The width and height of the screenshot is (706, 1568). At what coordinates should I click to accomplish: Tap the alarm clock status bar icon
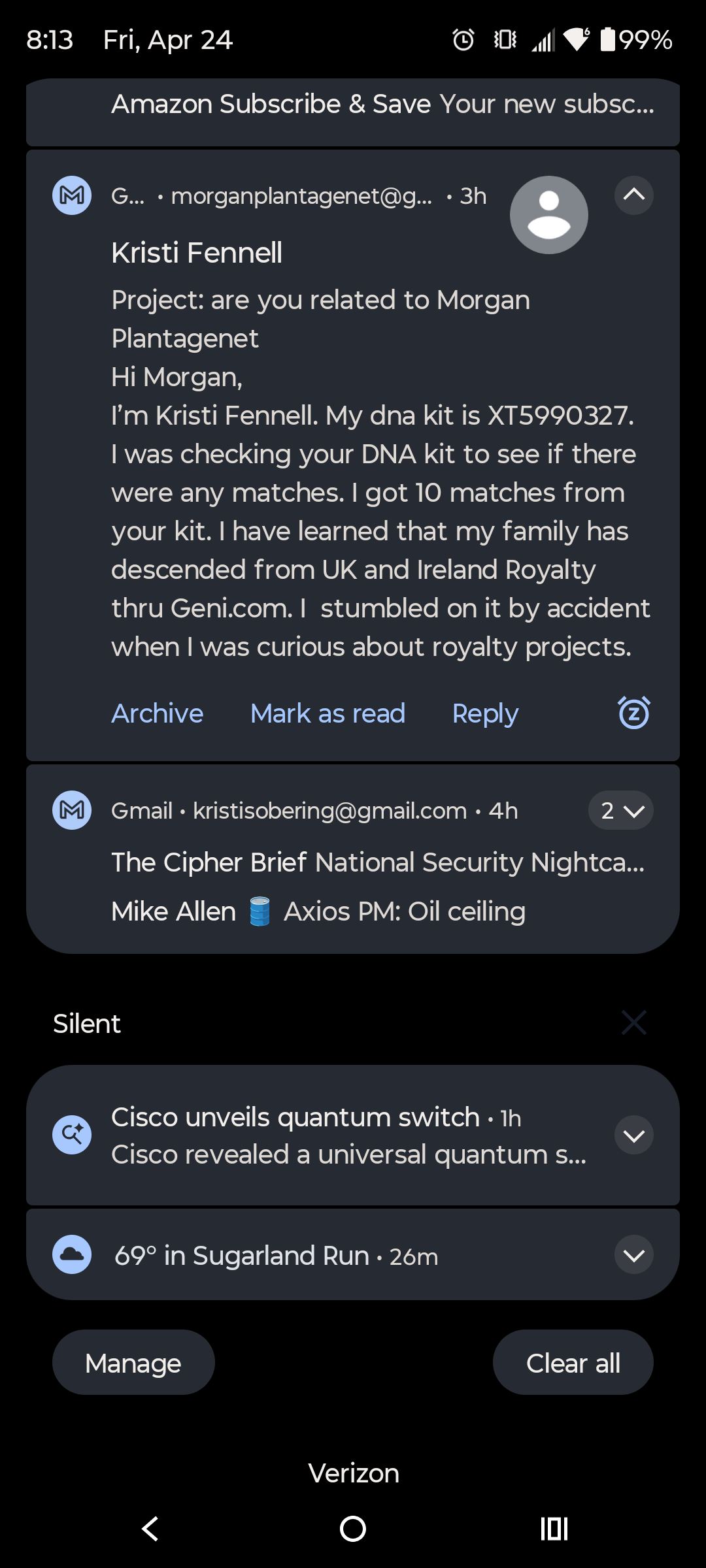point(463,41)
